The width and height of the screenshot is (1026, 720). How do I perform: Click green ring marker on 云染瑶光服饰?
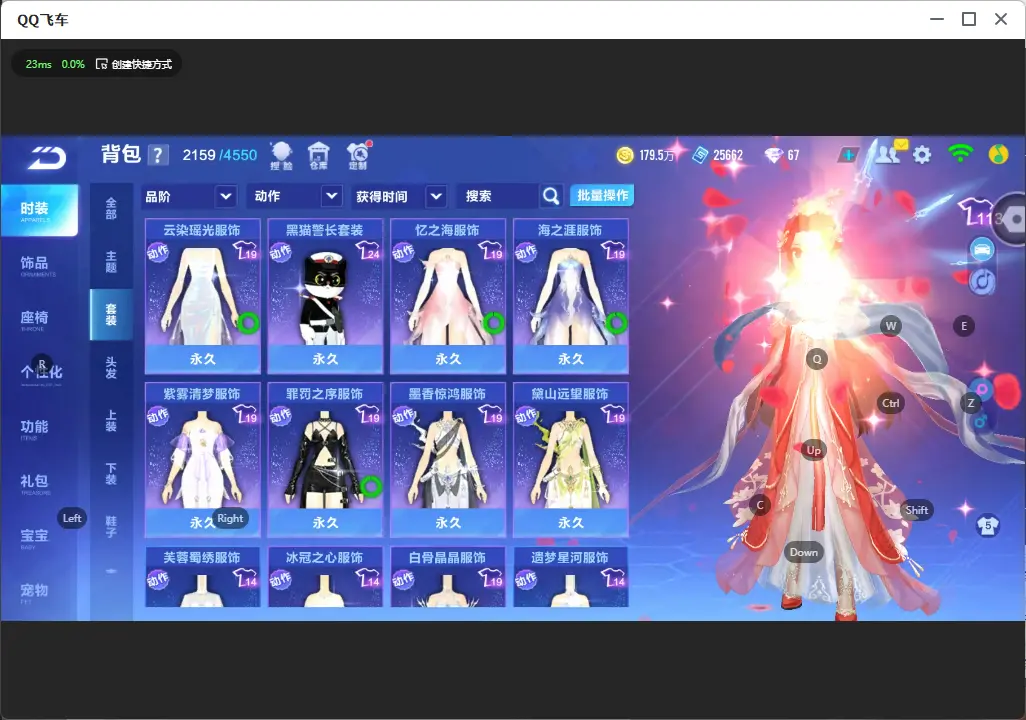click(248, 322)
